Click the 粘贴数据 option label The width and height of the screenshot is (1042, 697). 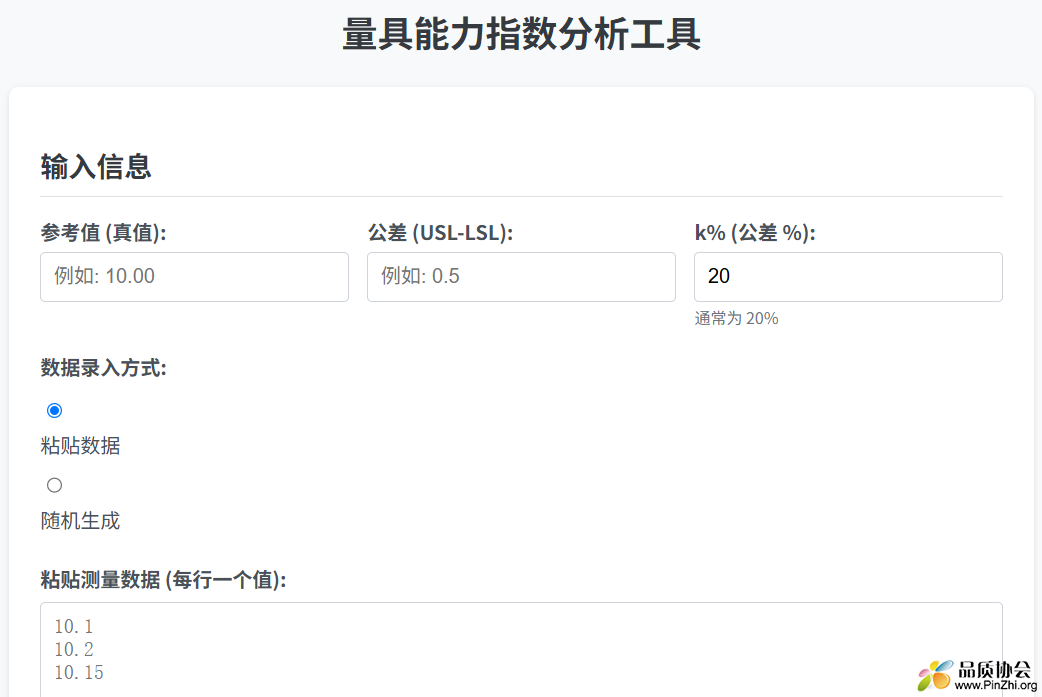[x=80, y=445]
